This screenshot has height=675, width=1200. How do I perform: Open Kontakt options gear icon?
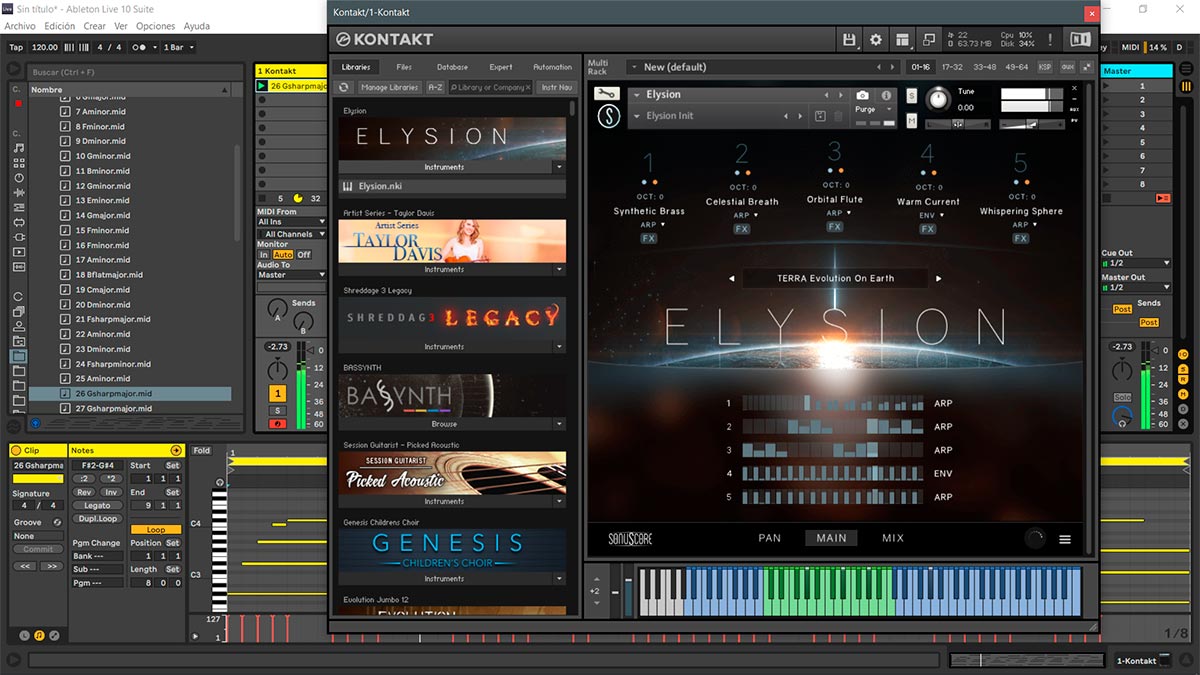(x=876, y=39)
